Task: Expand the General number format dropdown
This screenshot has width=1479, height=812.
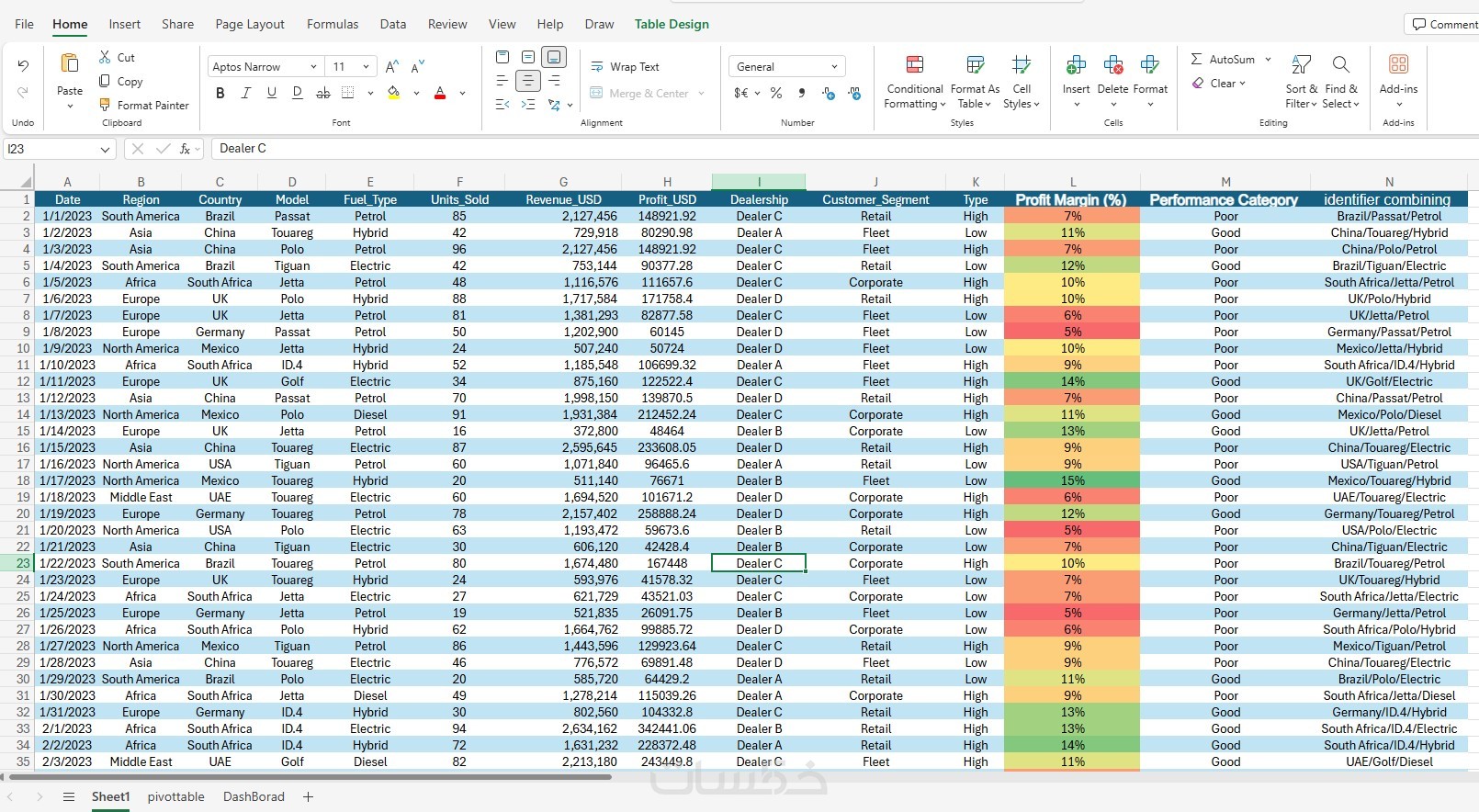Action: coord(834,67)
